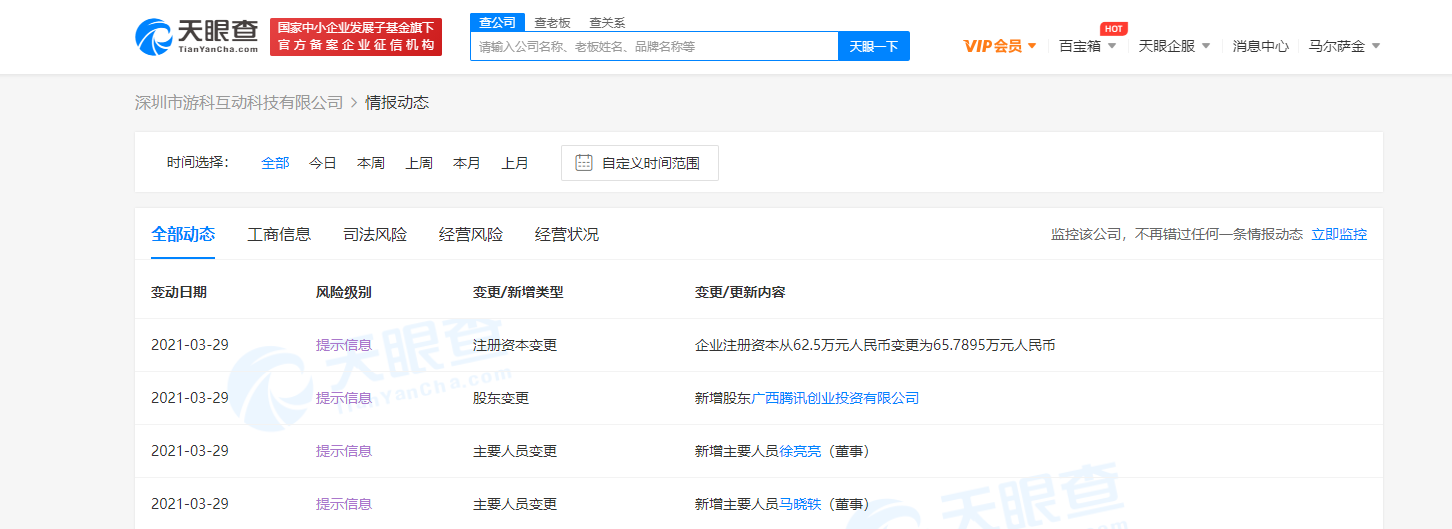
Task: Click the 立即监控 link
Action: [1339, 234]
